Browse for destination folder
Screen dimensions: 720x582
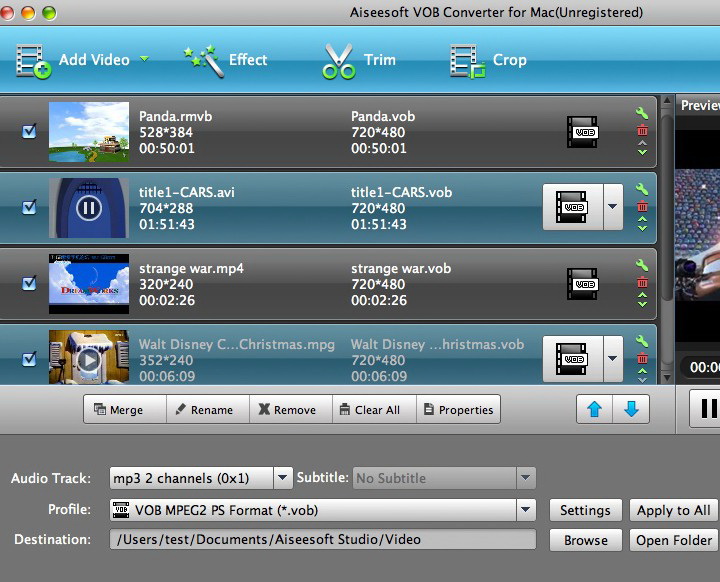point(585,540)
